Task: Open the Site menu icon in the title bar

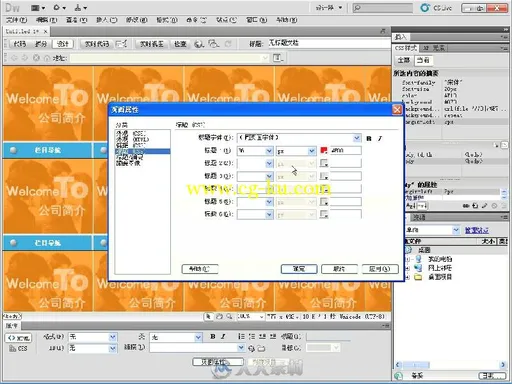Action: (80, 7)
